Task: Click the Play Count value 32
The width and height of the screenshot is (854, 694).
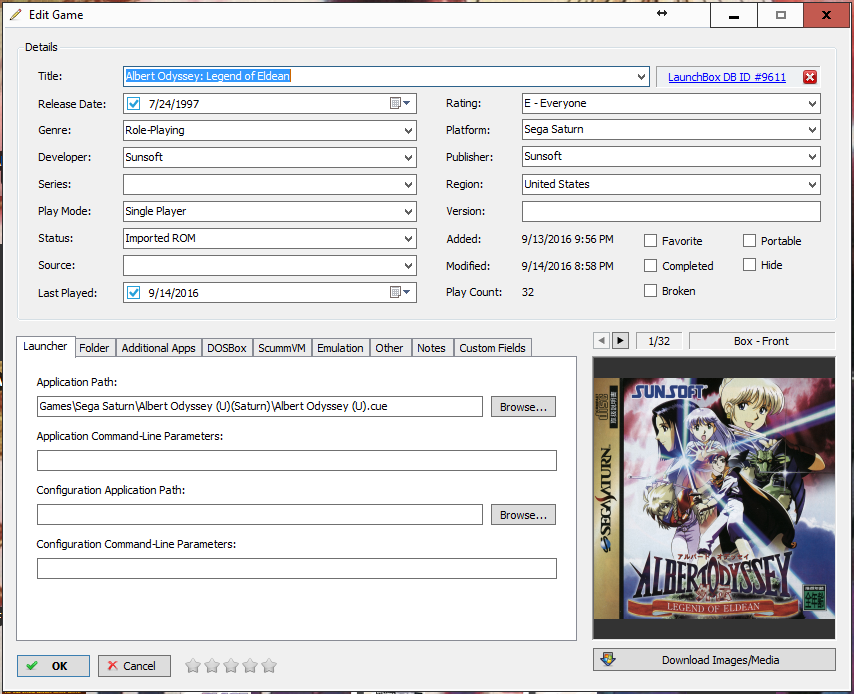Action: 528,292
